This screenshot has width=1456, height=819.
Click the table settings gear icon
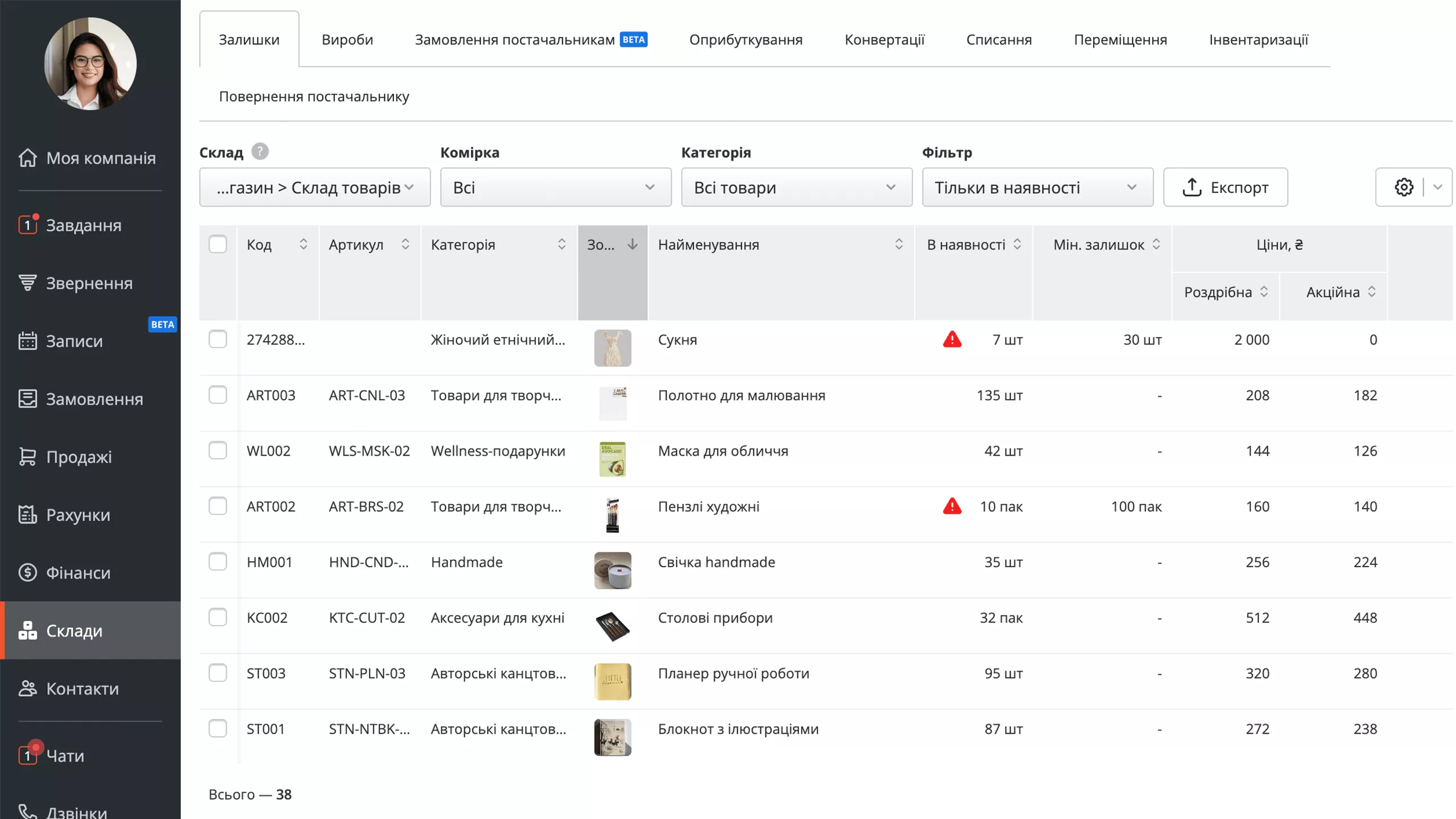click(1403, 187)
